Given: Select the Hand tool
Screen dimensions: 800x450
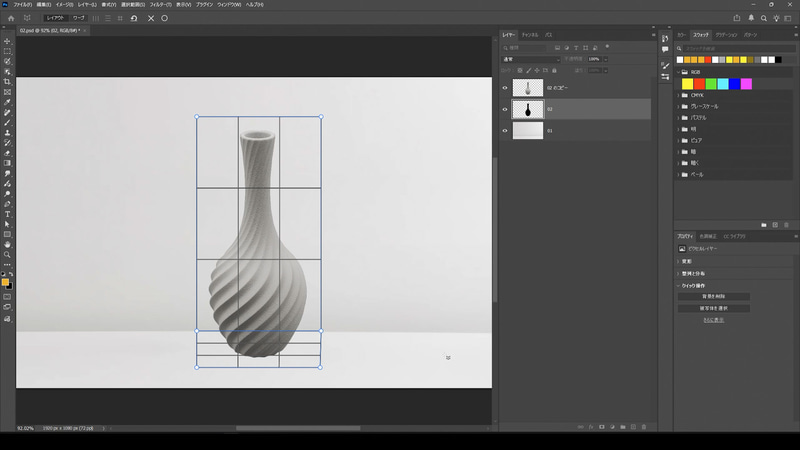Looking at the screenshot, I should (7, 244).
